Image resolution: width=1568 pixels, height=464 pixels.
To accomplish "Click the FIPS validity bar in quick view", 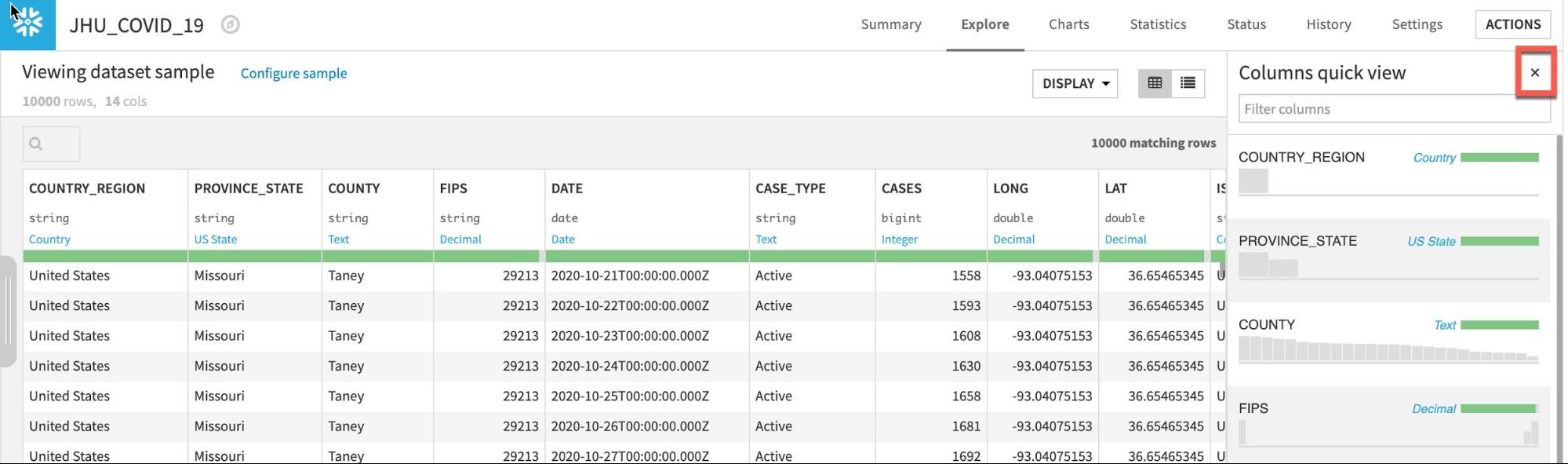I will [1499, 408].
